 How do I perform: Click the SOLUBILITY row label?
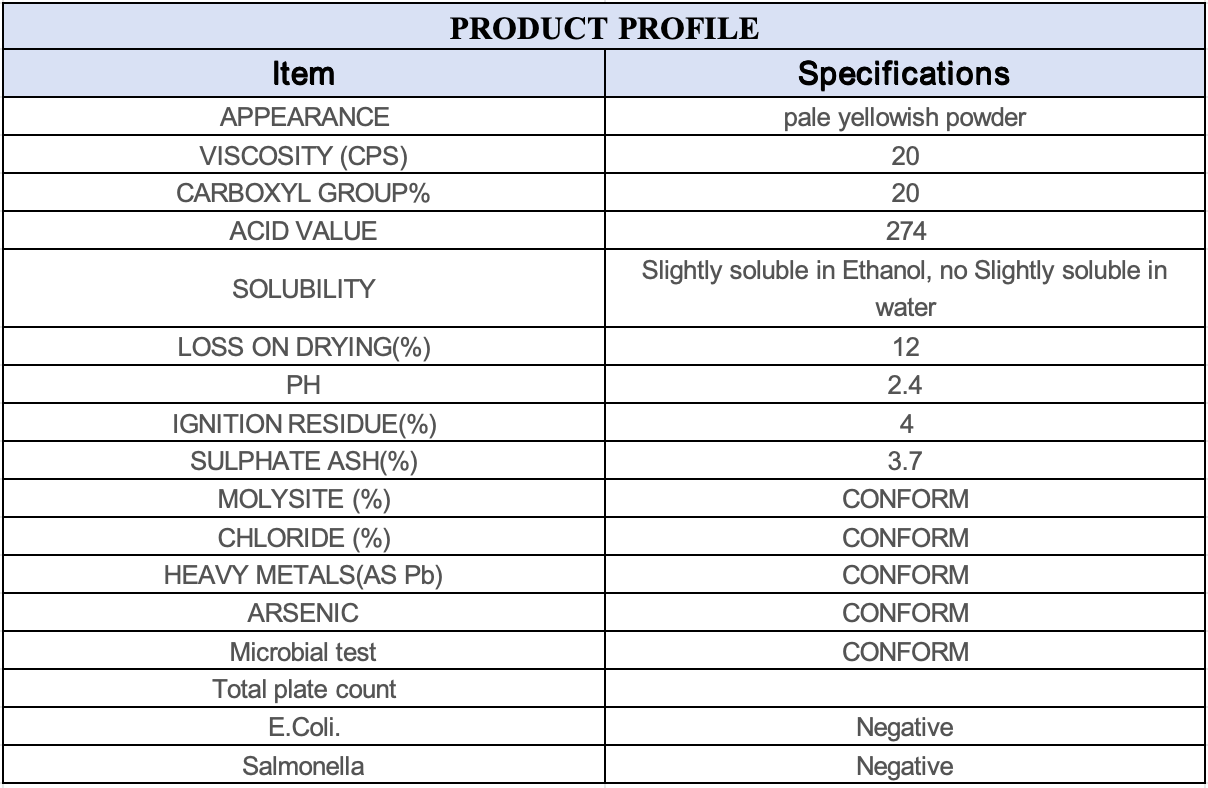tap(306, 288)
